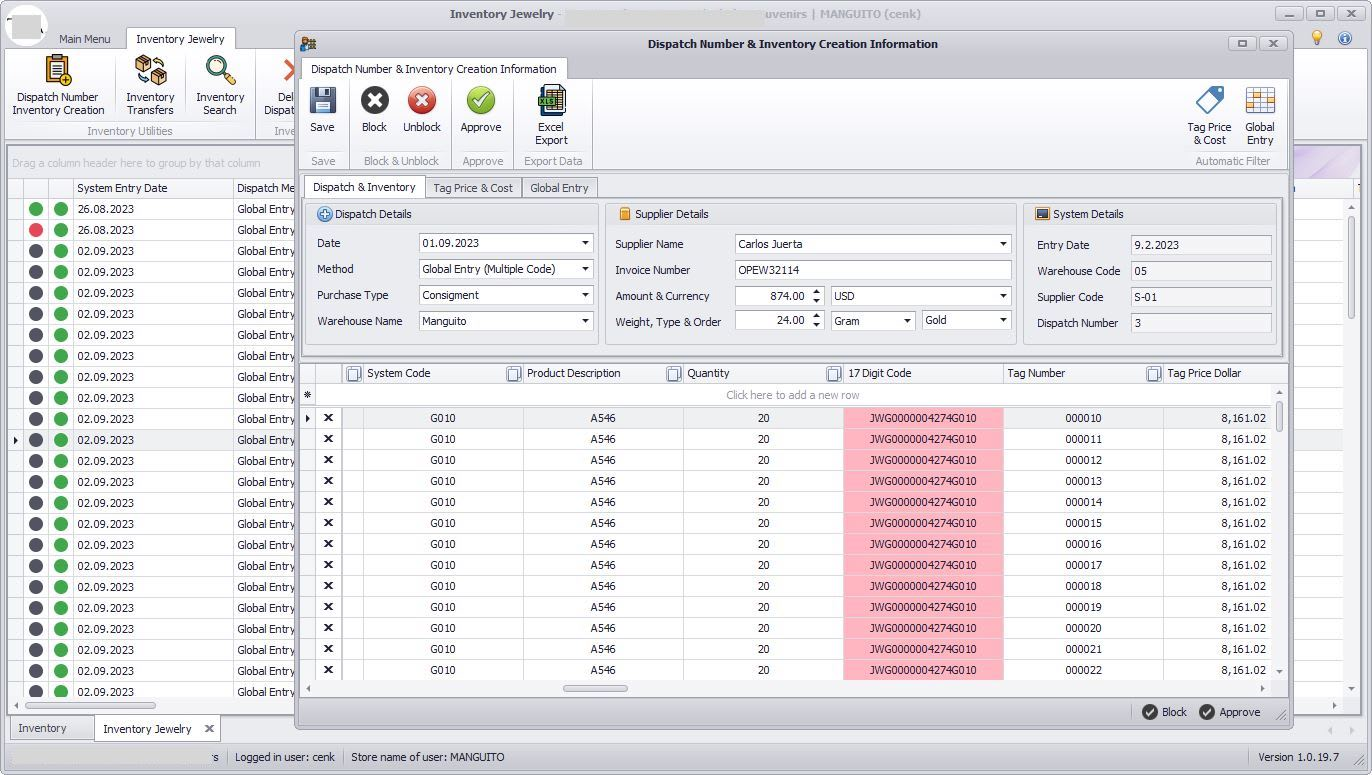Click the dialog title bar window icon

pos(308,44)
